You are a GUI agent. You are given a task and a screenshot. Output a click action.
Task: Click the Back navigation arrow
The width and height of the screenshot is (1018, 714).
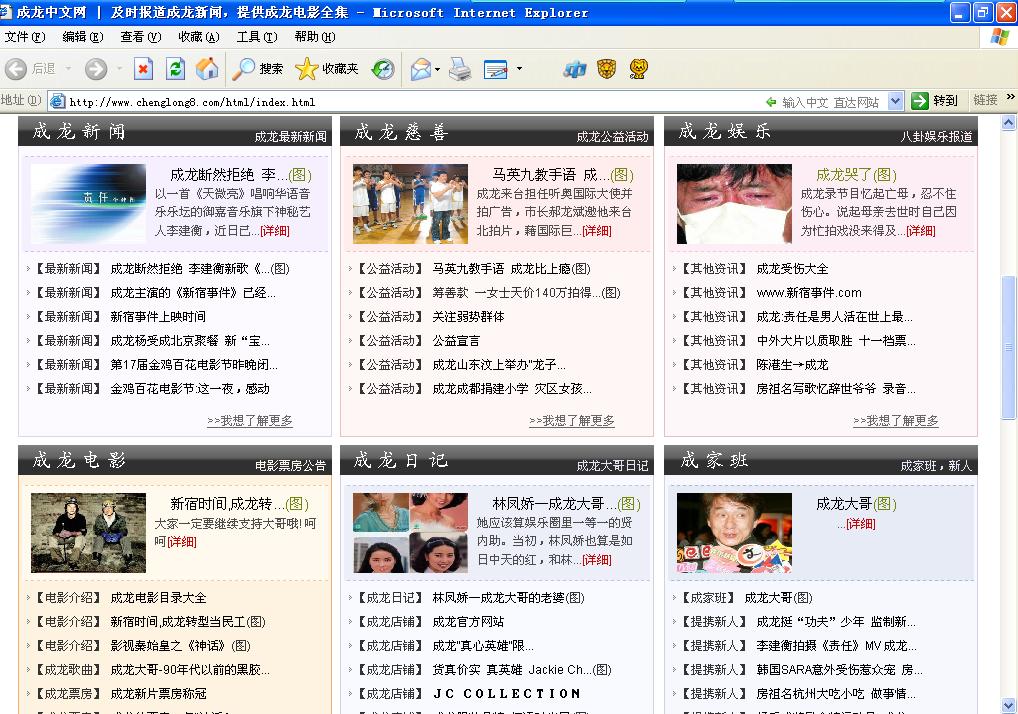[x=16, y=69]
